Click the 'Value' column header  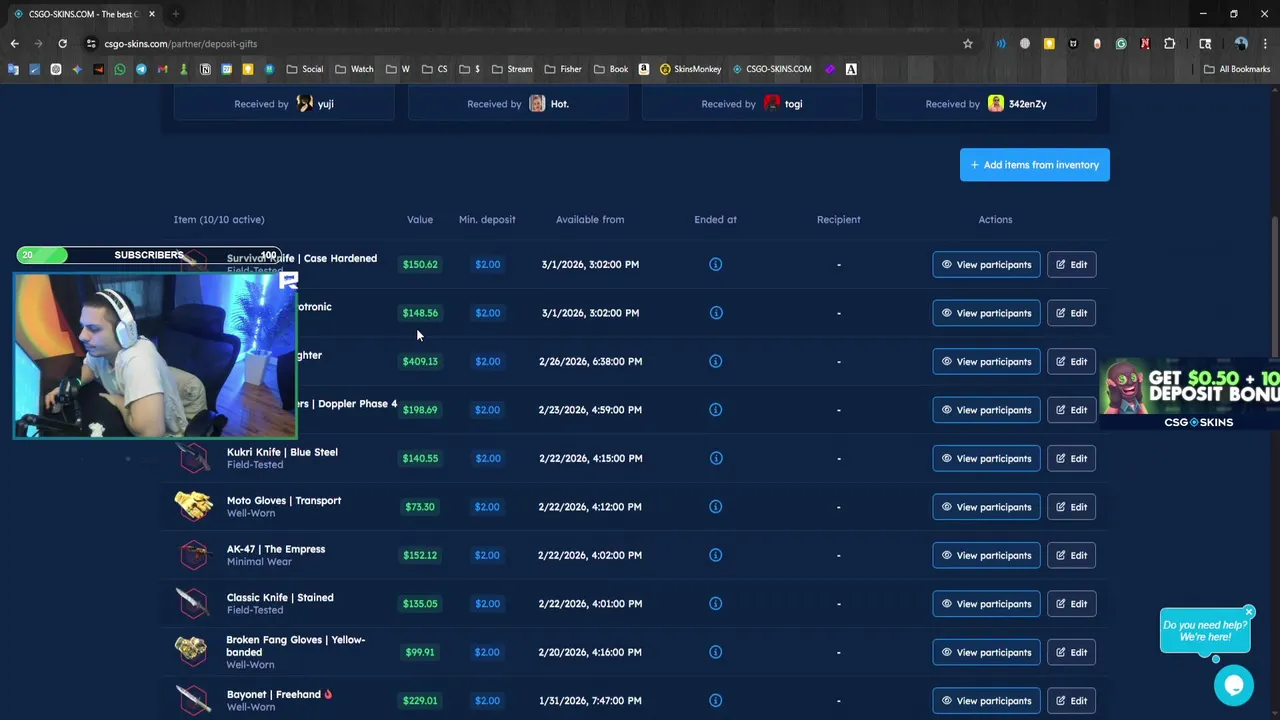point(420,219)
